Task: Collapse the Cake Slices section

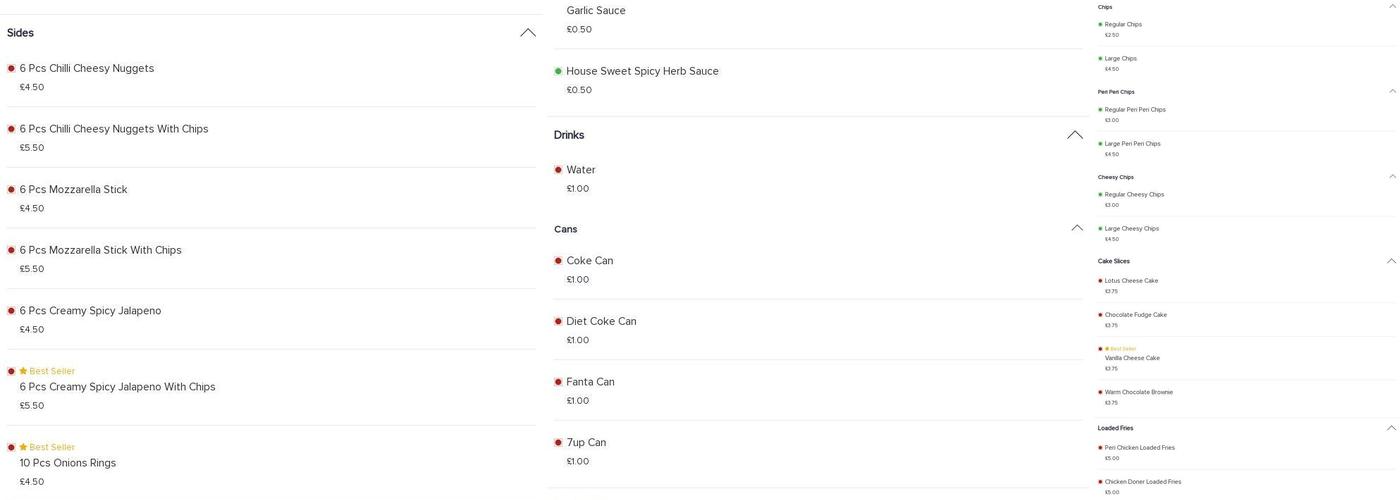Action: tap(1391, 261)
